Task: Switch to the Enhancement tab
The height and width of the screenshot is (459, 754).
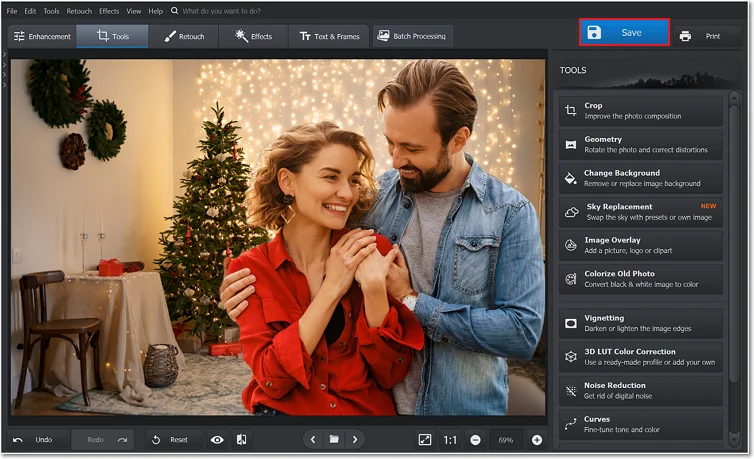Action: (x=42, y=36)
